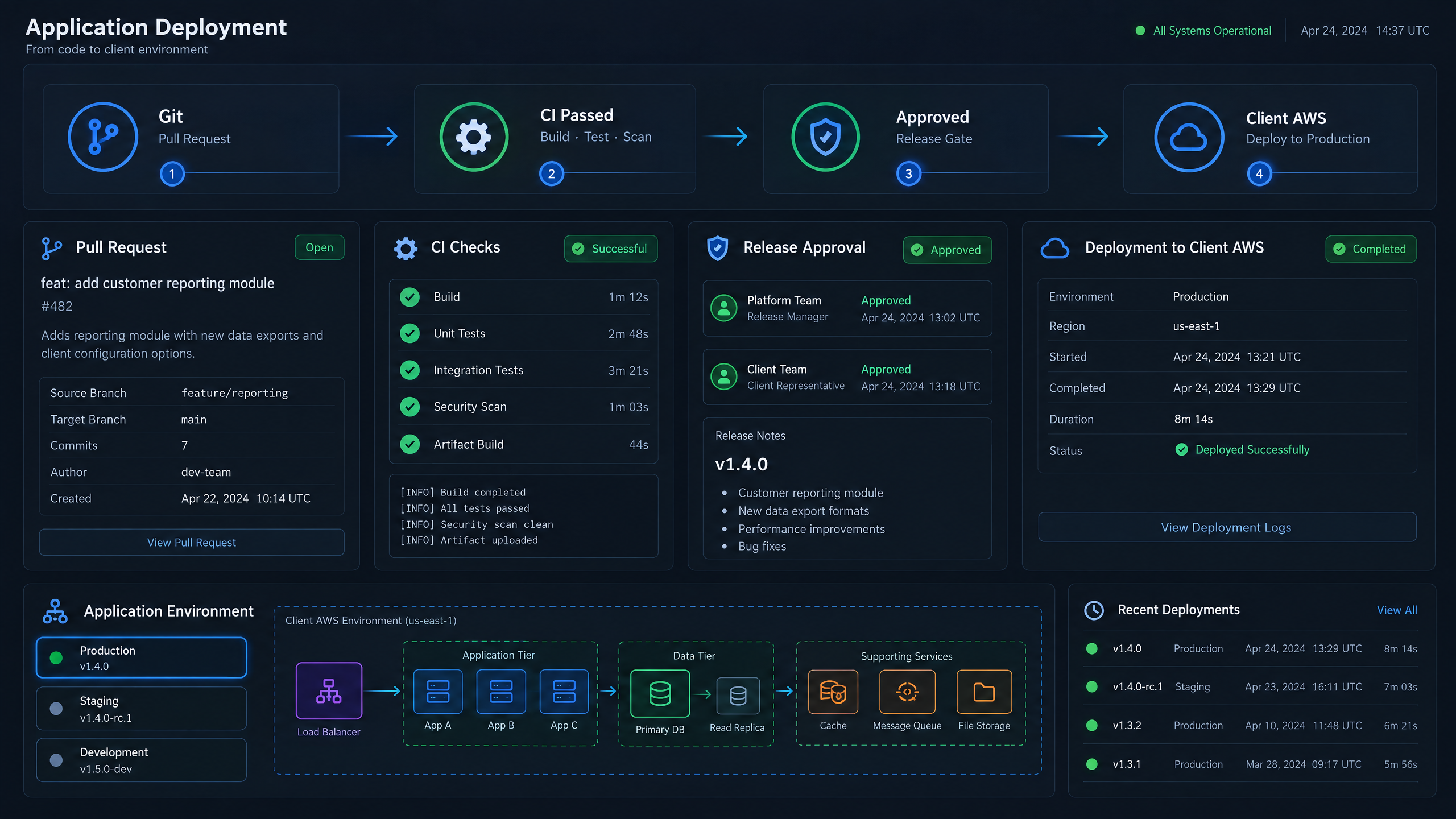This screenshot has height=819, width=1456.
Task: Click the File Storage folder icon
Action: (984, 692)
